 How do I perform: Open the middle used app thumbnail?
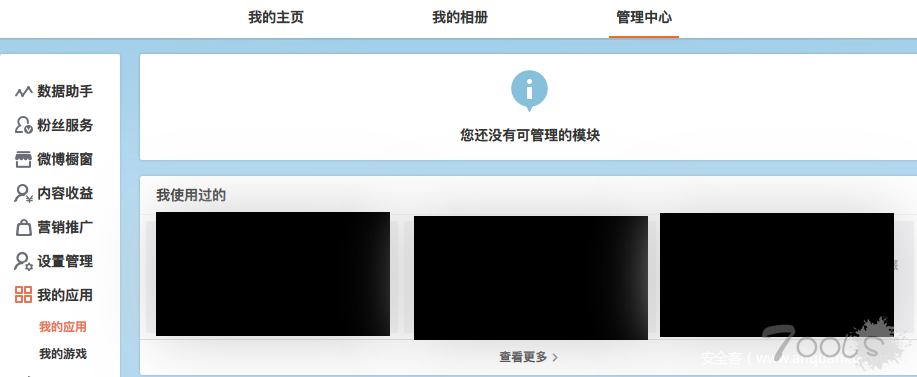pyautogui.click(x=530, y=278)
